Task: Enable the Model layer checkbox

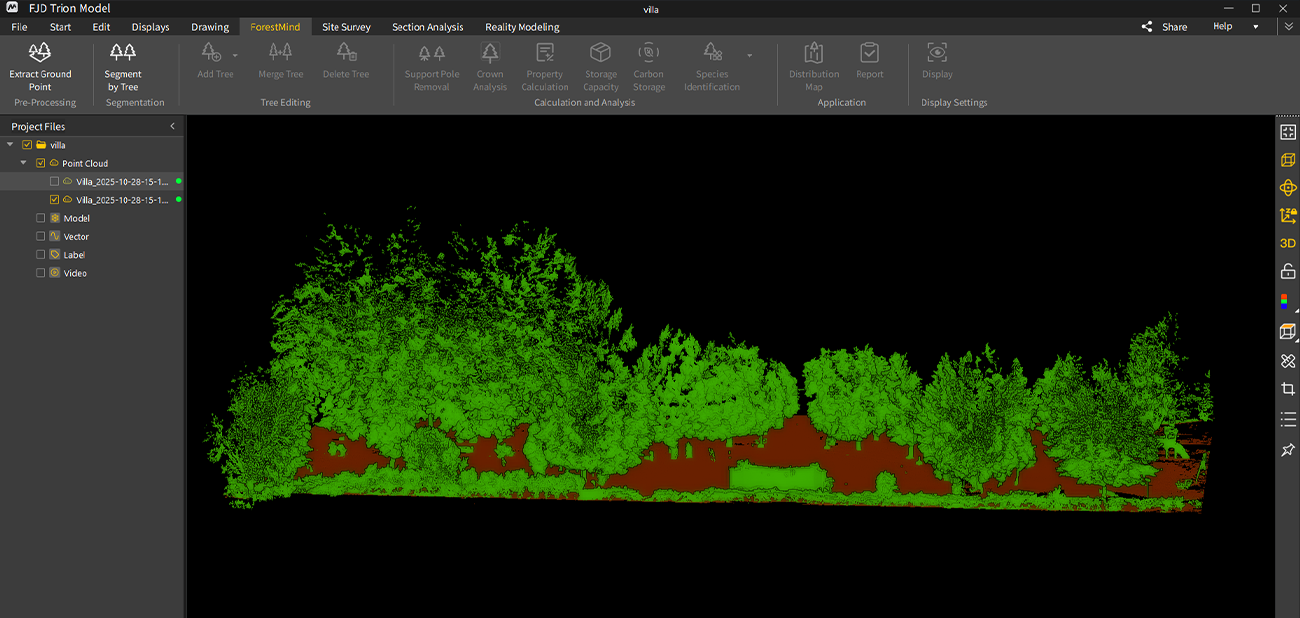Action: click(x=41, y=218)
